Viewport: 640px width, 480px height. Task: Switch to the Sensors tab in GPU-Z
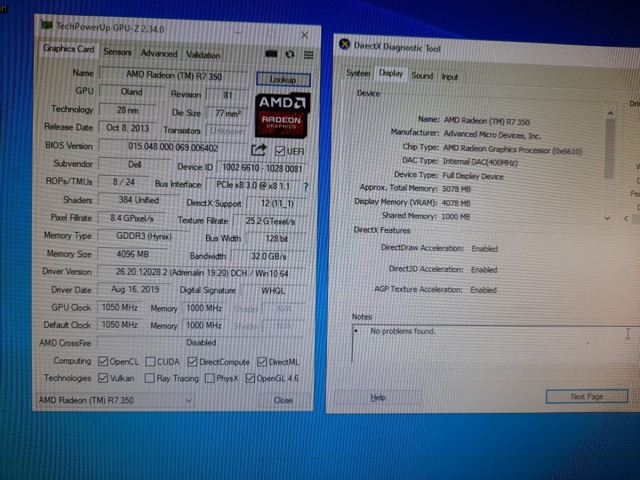coord(117,52)
